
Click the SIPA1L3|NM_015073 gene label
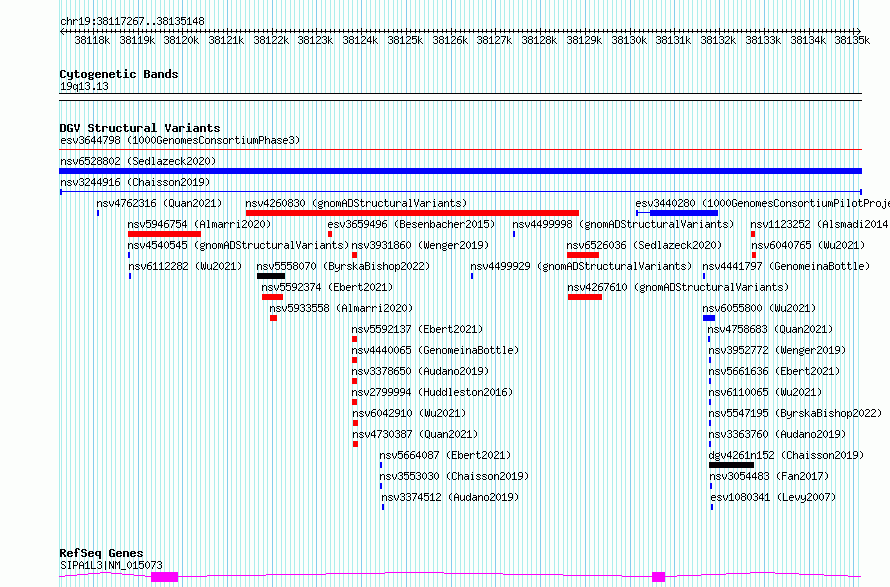coord(111,565)
